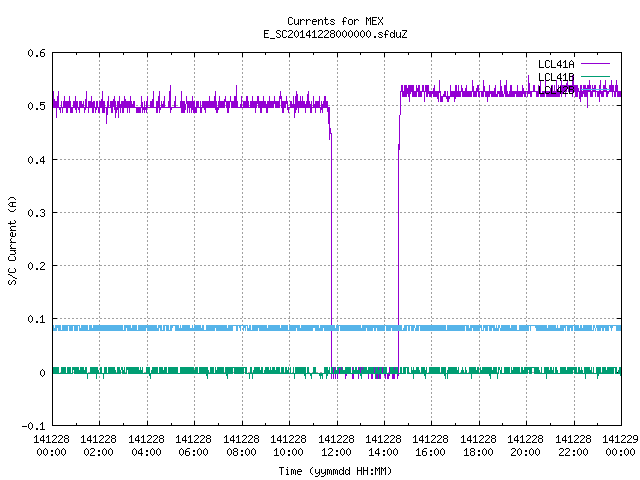The width and height of the screenshot is (640, 480).
Task: Click the 0.6 y-axis tick label
Action: click(36, 53)
